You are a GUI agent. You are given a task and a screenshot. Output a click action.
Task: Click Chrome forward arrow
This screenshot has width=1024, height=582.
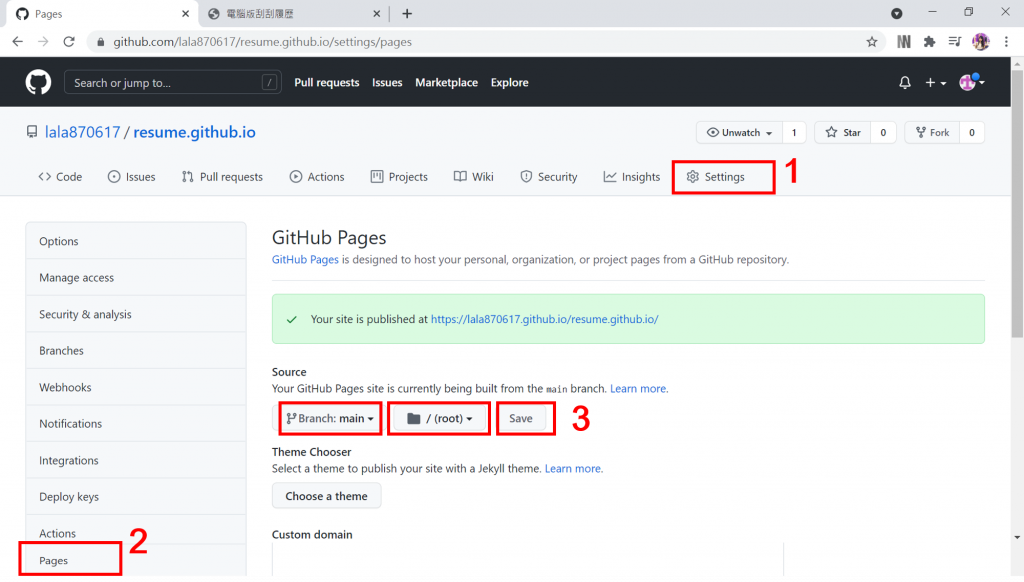point(43,42)
